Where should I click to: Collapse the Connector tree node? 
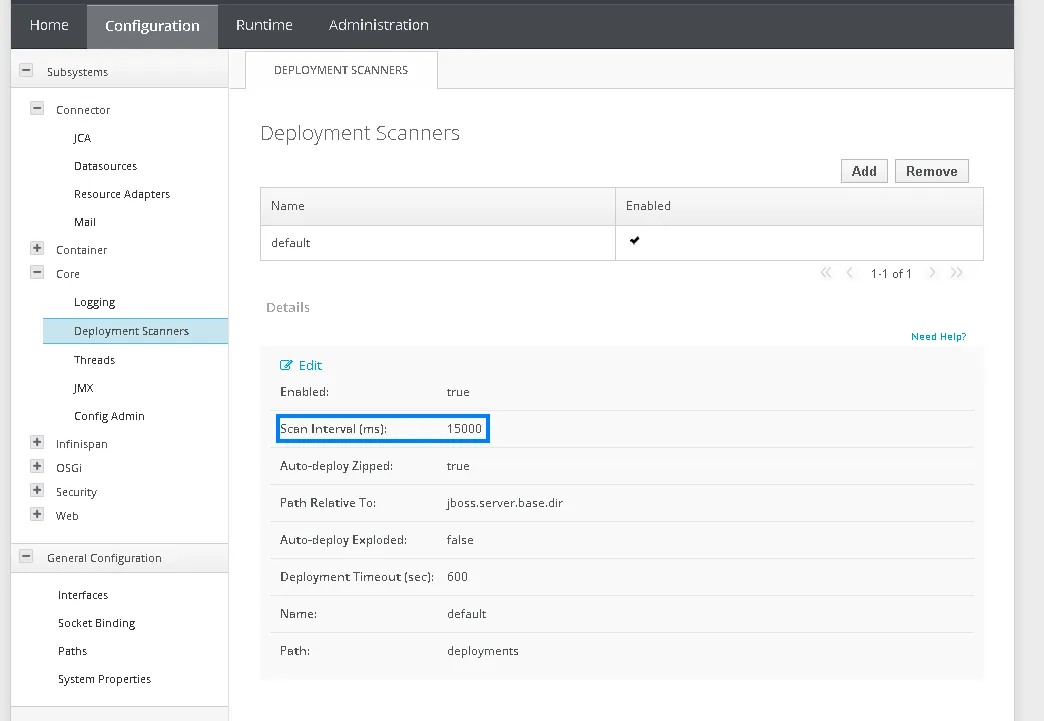[37, 108]
